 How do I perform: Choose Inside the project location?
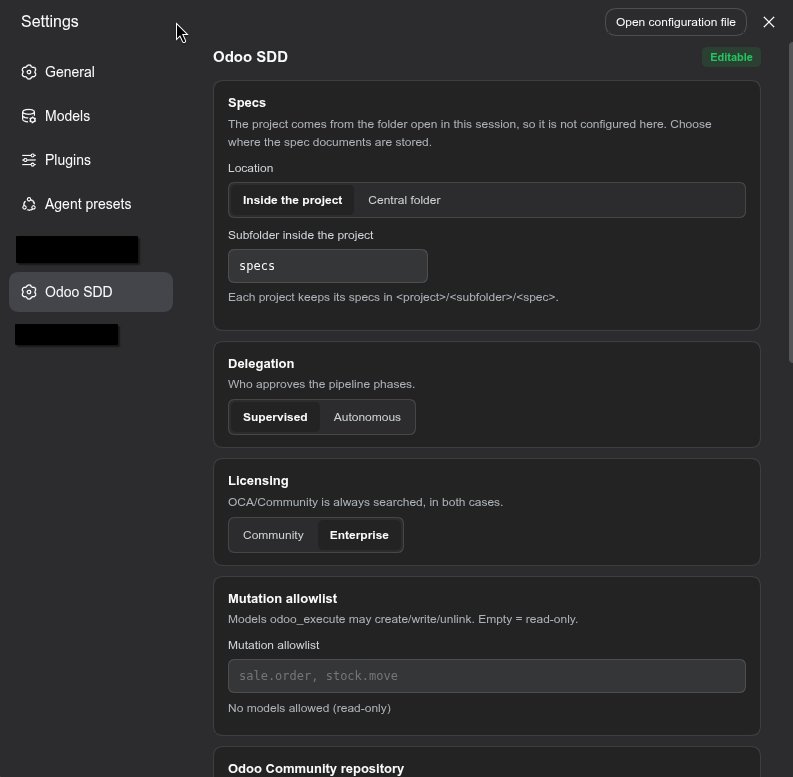[292, 200]
